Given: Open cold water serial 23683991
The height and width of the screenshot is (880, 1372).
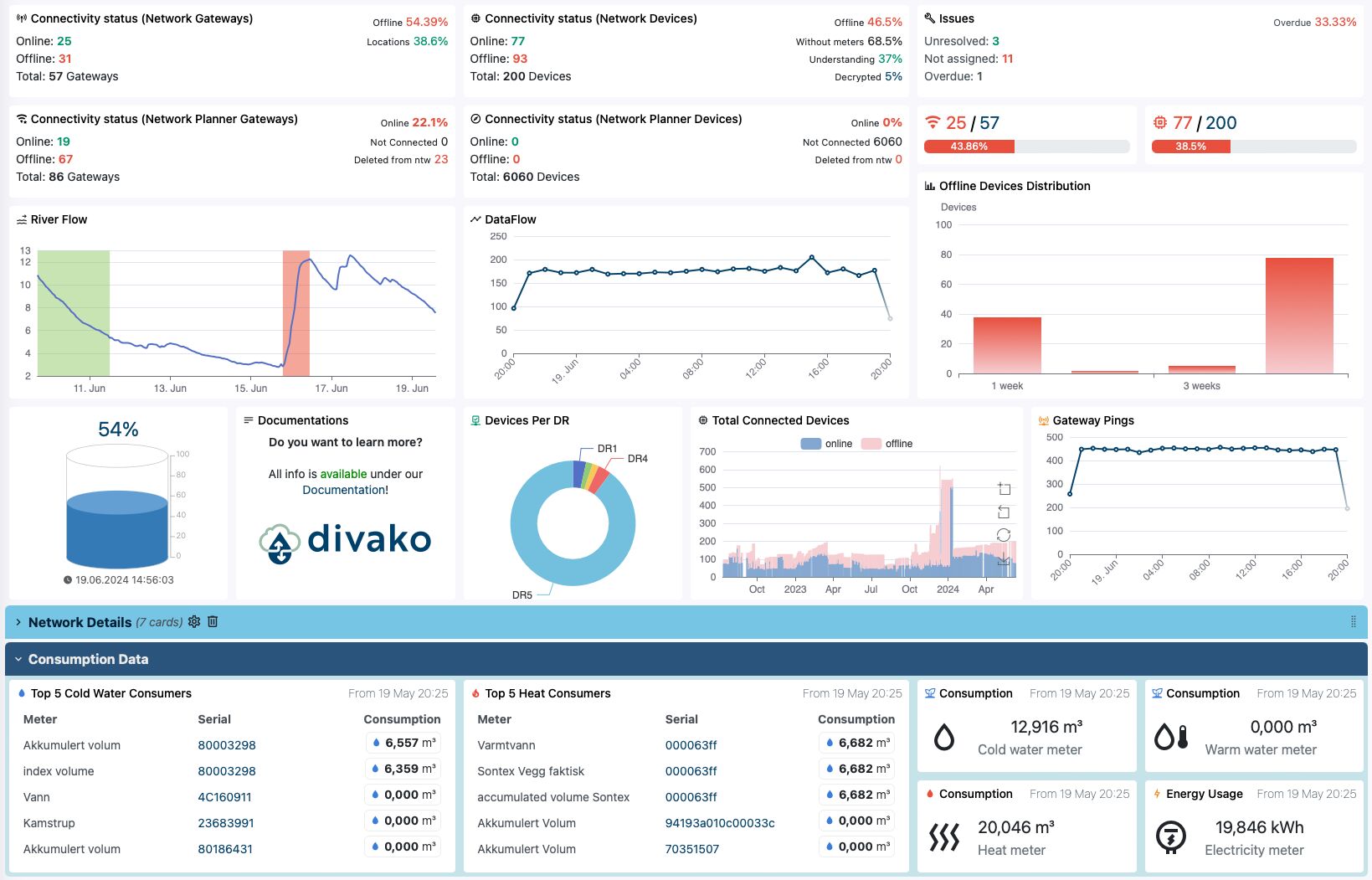Looking at the screenshot, I should (x=226, y=823).
